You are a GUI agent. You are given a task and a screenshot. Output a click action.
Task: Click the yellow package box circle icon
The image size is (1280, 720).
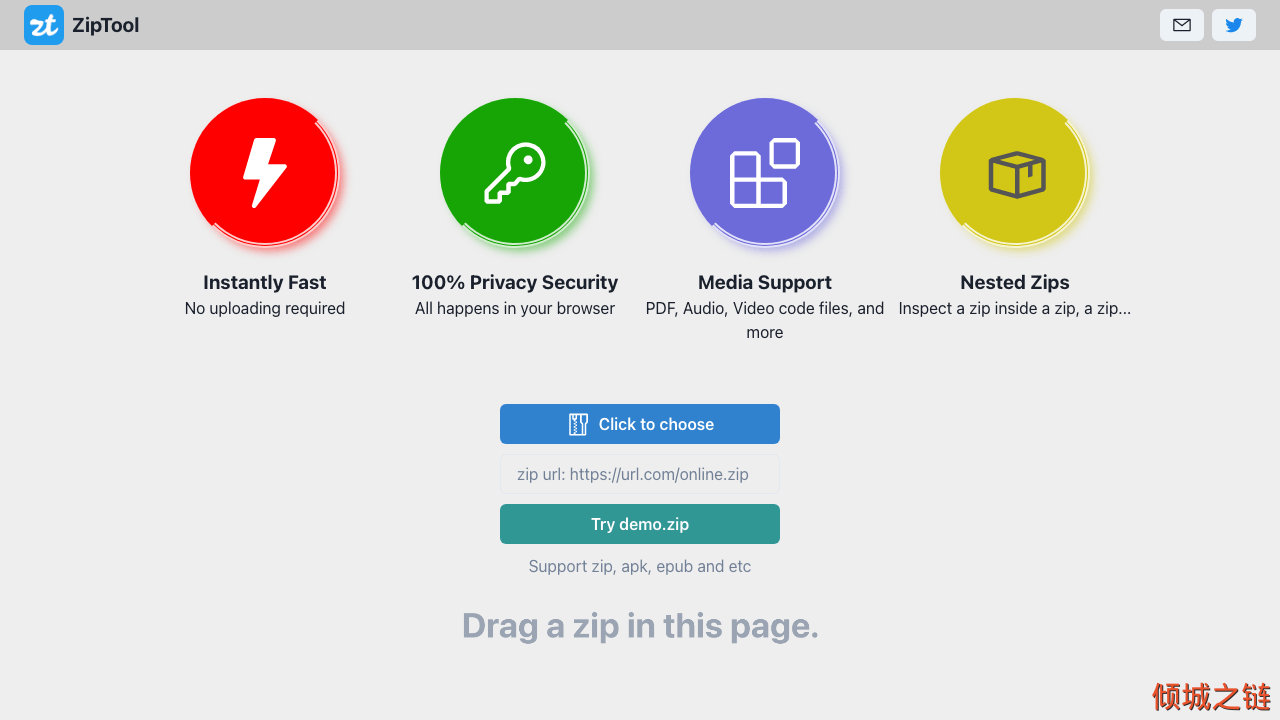click(x=1014, y=172)
